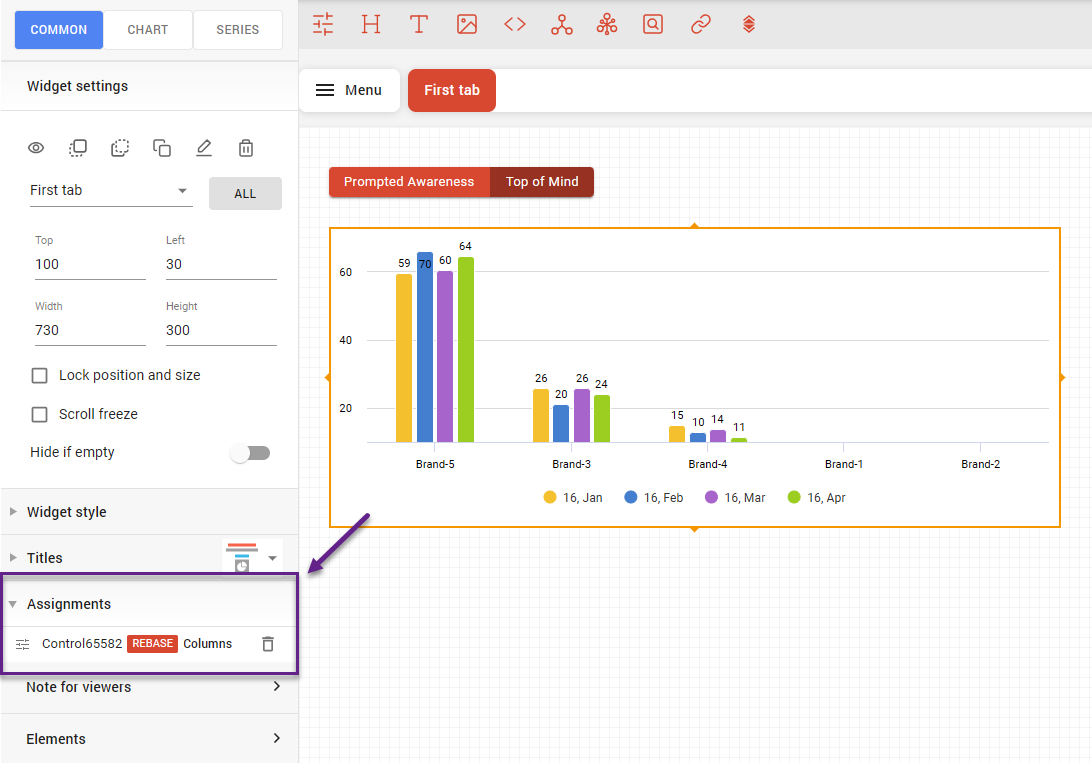1092x763 pixels.
Task: Open the SERIES tab
Action: coord(238,30)
